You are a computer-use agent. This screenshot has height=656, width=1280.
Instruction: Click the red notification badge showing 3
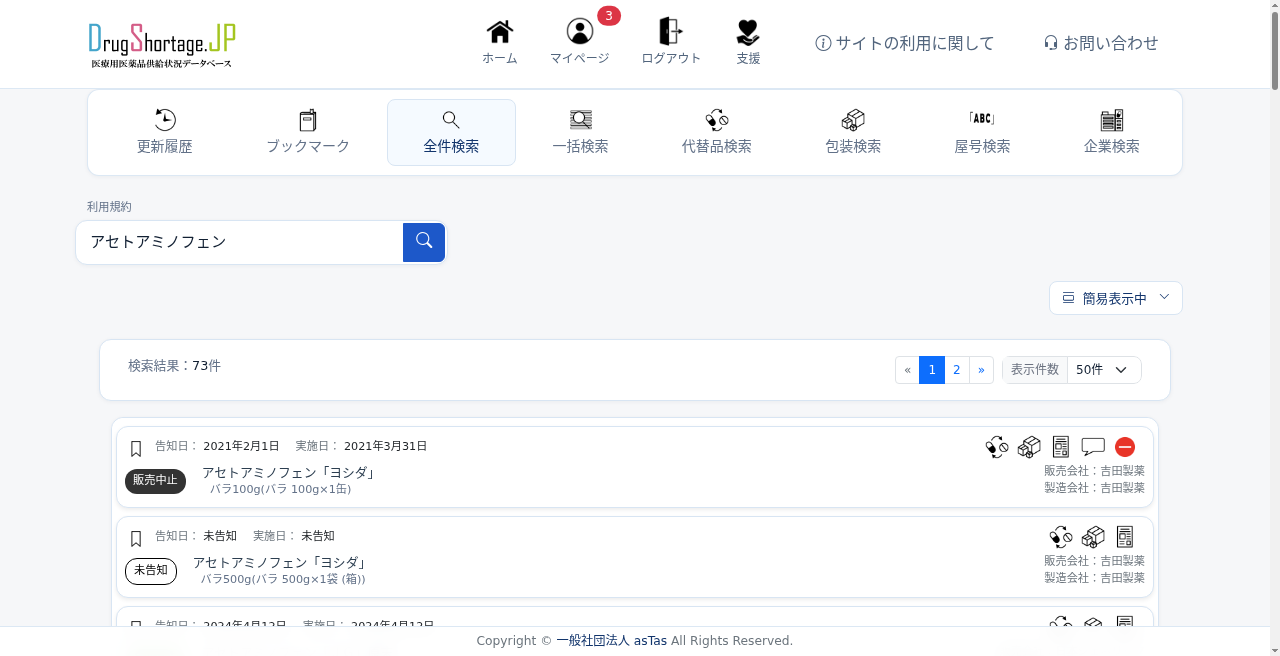tap(609, 16)
